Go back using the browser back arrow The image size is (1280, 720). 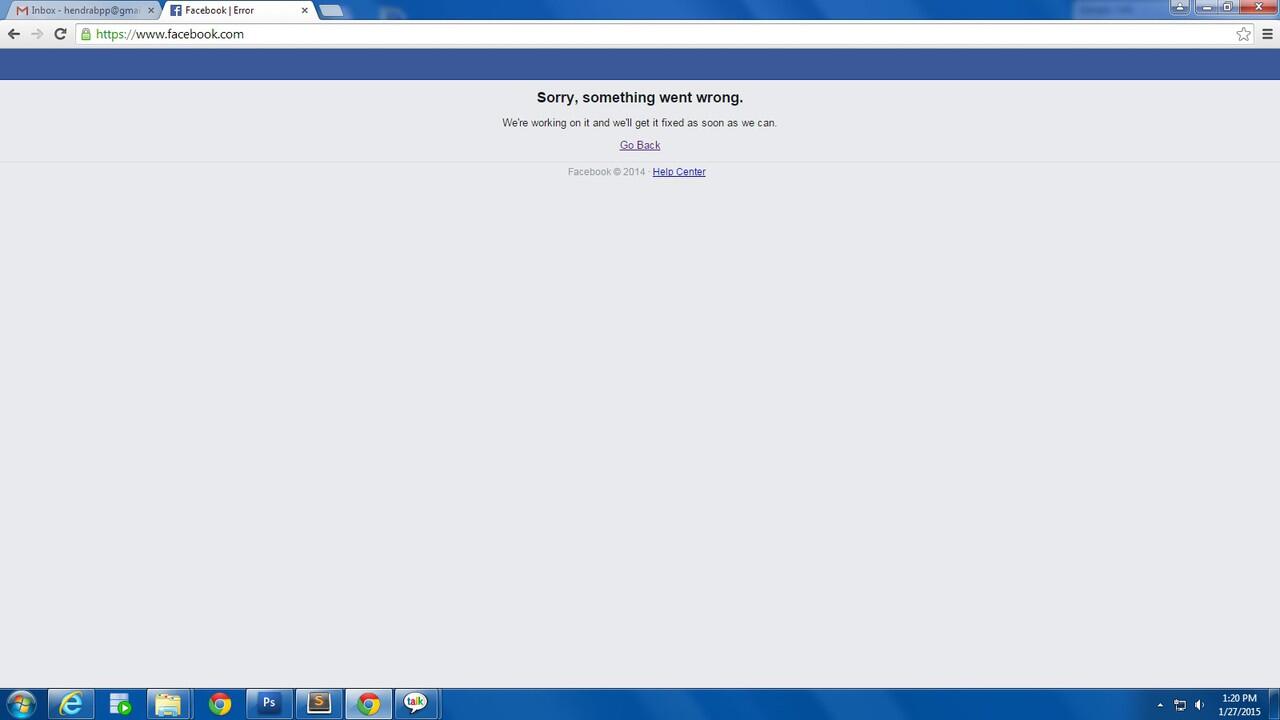pos(14,34)
